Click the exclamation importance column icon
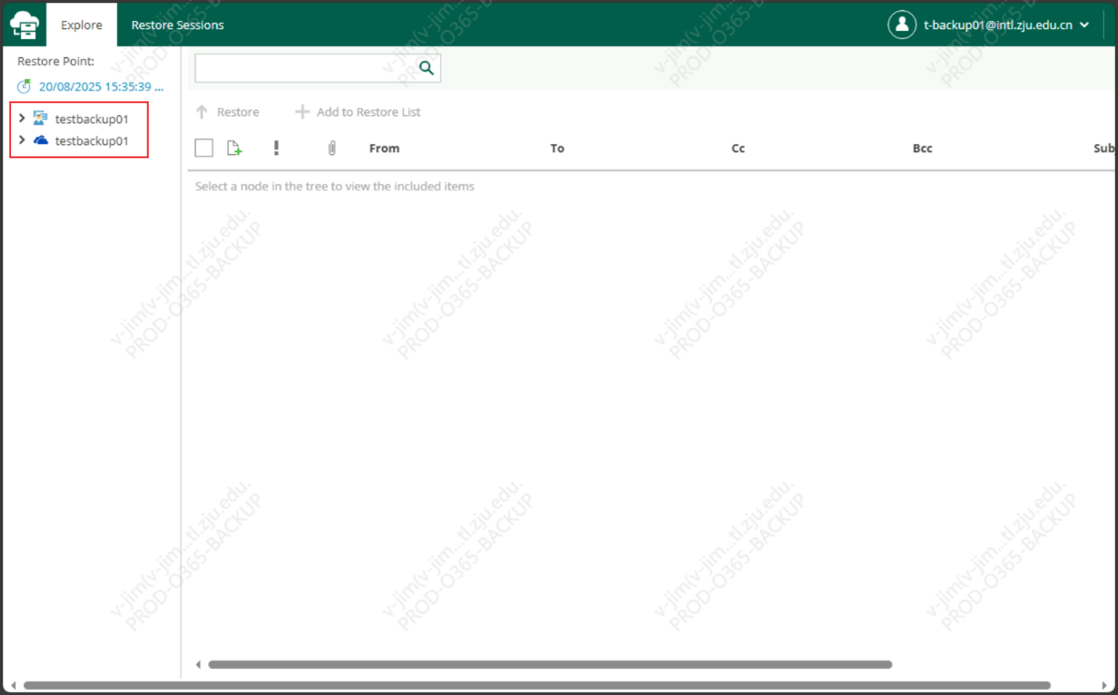 tap(276, 148)
